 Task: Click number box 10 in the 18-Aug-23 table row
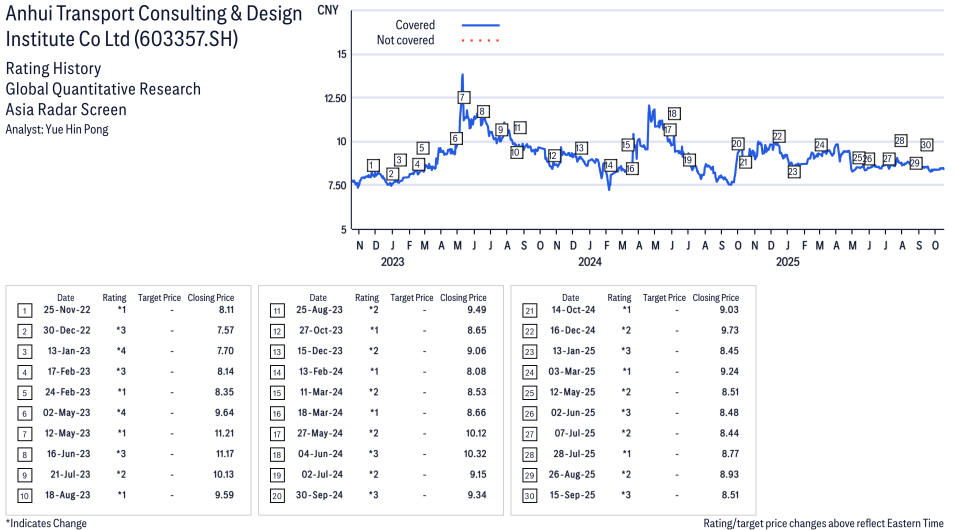point(25,494)
